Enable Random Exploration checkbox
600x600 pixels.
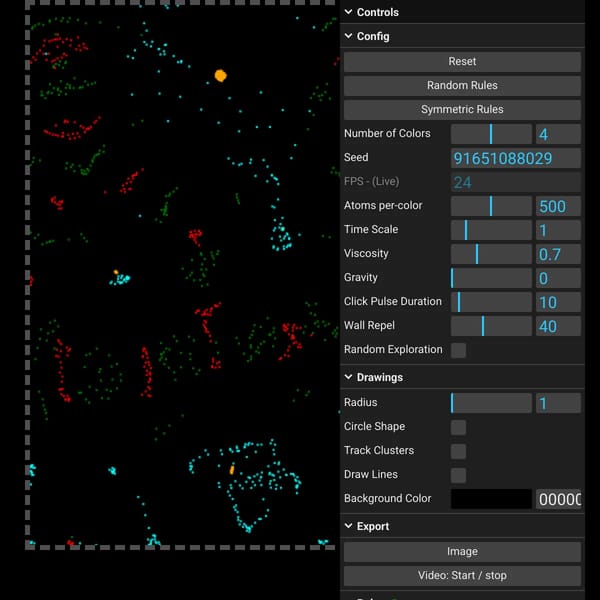(x=458, y=350)
